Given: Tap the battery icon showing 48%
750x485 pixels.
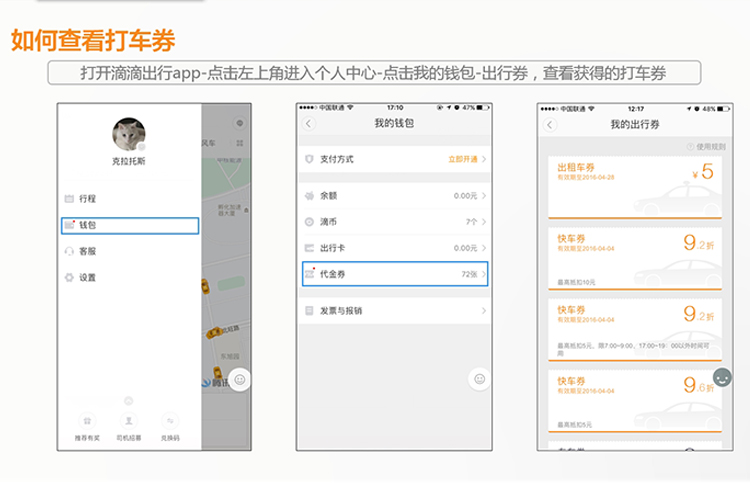Looking at the screenshot, I should [x=723, y=109].
